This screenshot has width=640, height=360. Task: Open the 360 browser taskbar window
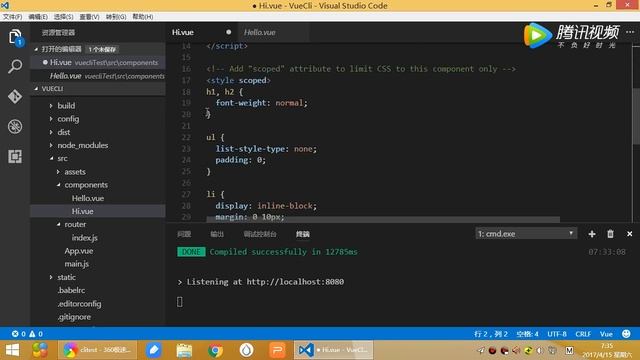[97, 350]
